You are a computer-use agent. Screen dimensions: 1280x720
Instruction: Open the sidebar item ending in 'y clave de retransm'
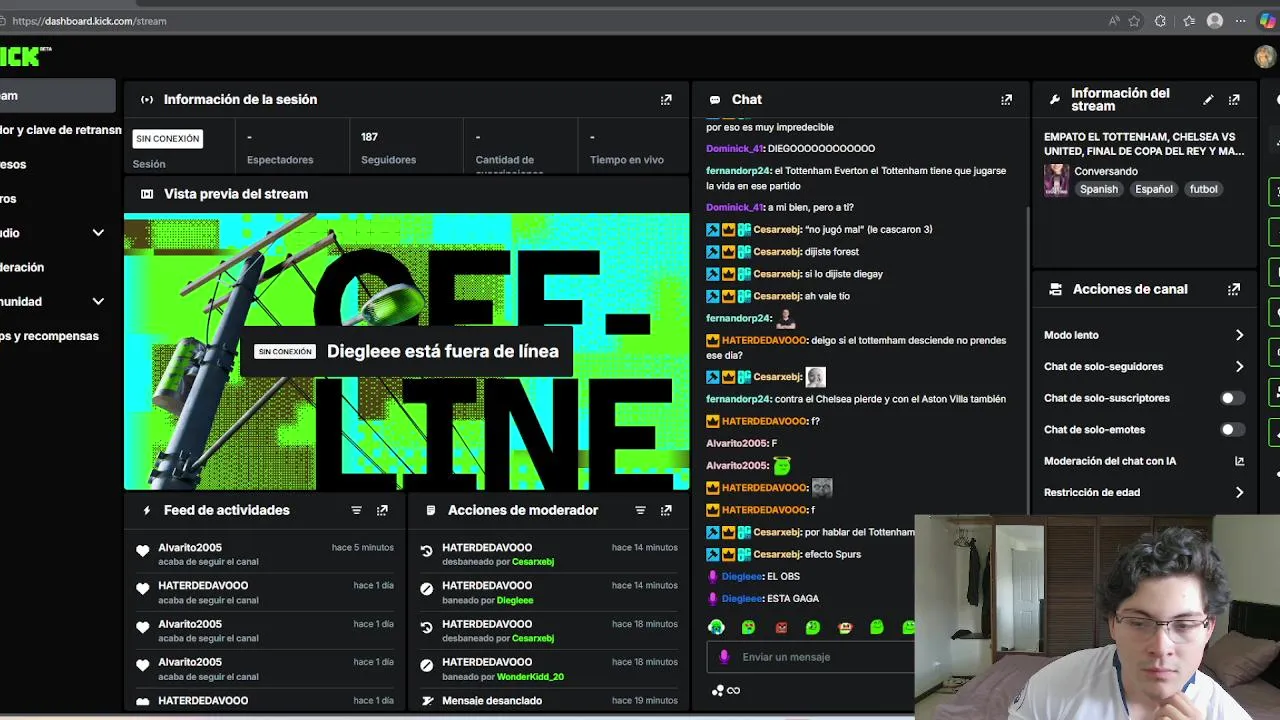coord(59,130)
